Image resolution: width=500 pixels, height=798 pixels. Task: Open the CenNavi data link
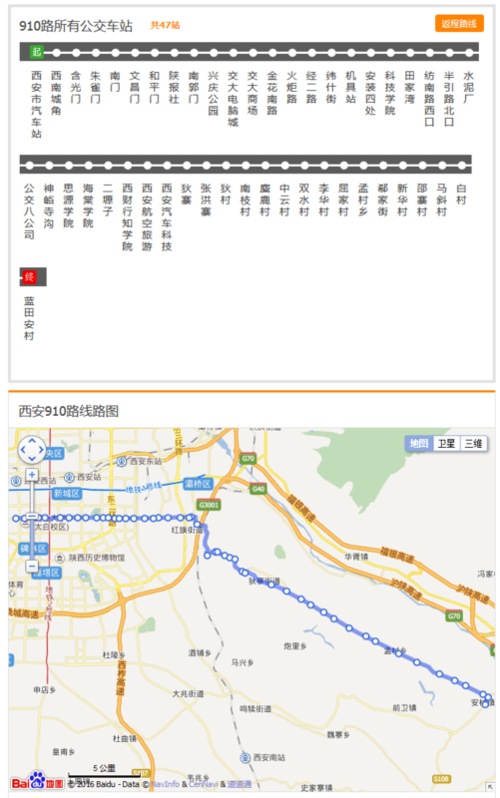point(204,784)
